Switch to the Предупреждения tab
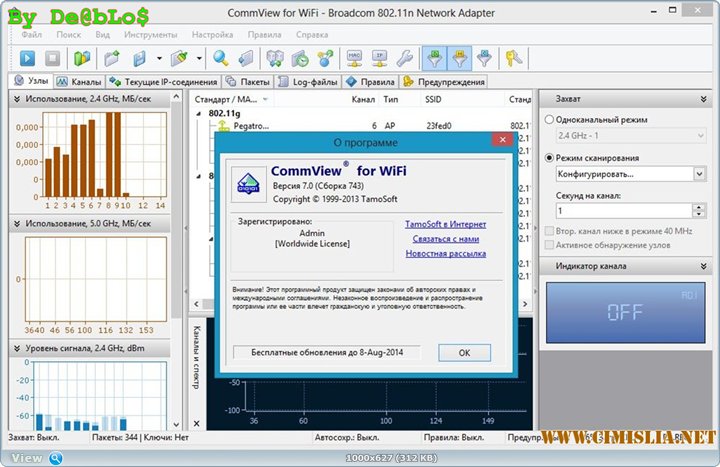The height and width of the screenshot is (467, 720). click(444, 82)
